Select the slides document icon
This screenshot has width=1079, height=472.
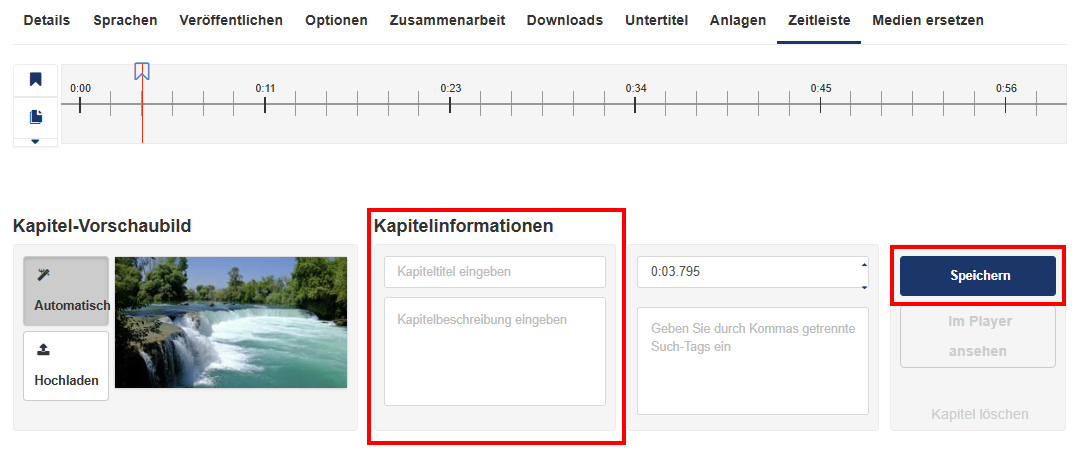[35, 118]
